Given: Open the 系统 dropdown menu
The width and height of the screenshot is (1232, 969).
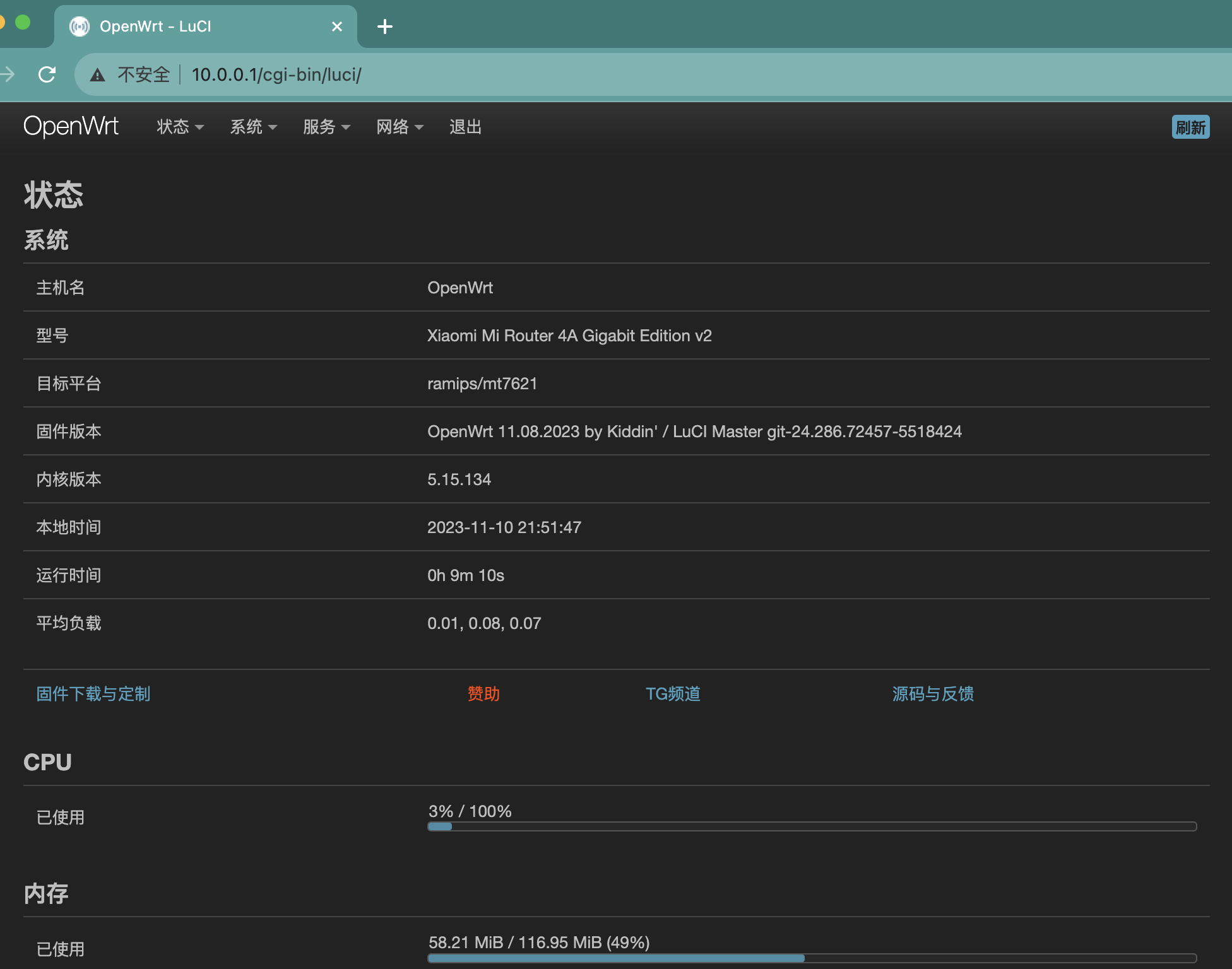Looking at the screenshot, I should pyautogui.click(x=253, y=127).
